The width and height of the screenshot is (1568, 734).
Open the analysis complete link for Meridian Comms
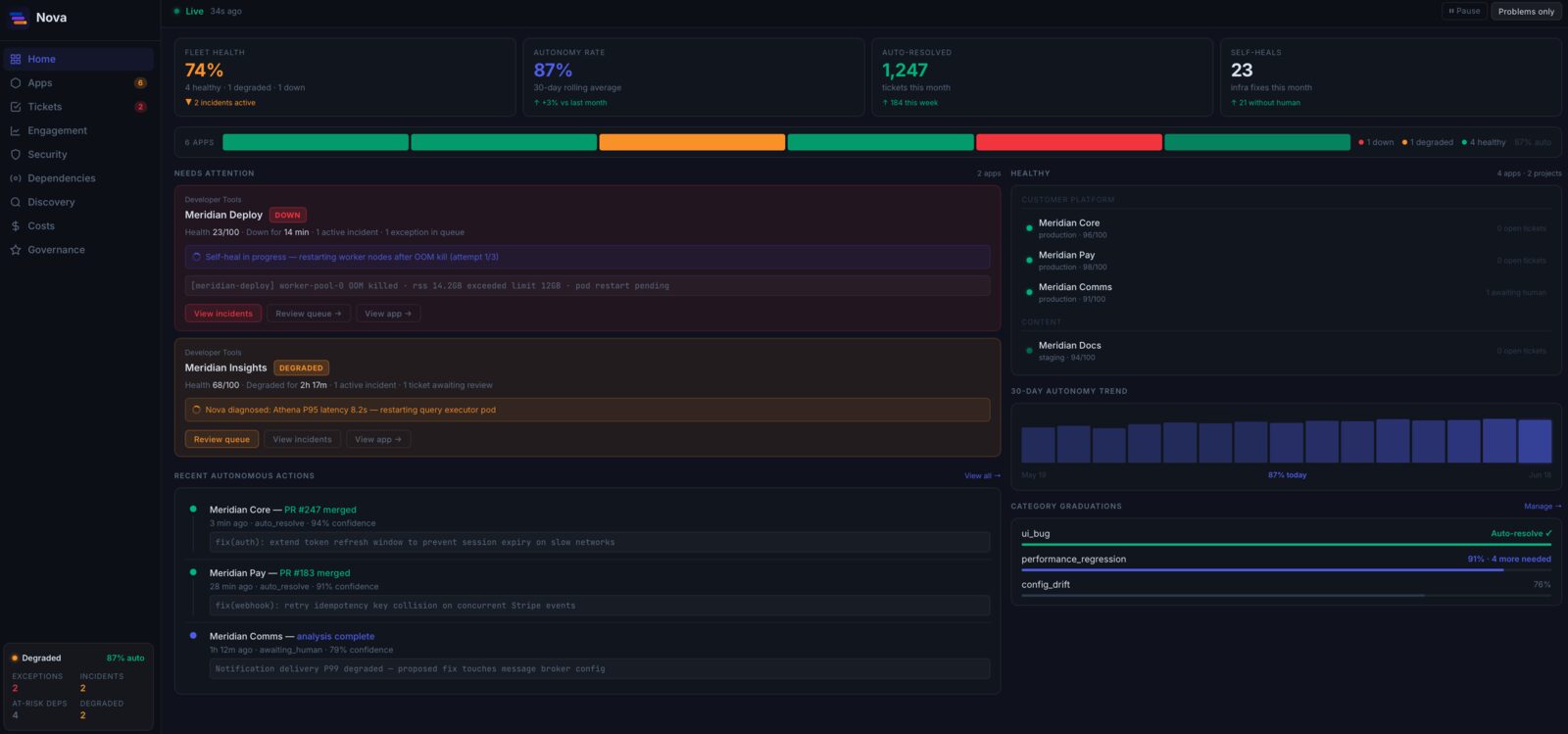click(335, 637)
